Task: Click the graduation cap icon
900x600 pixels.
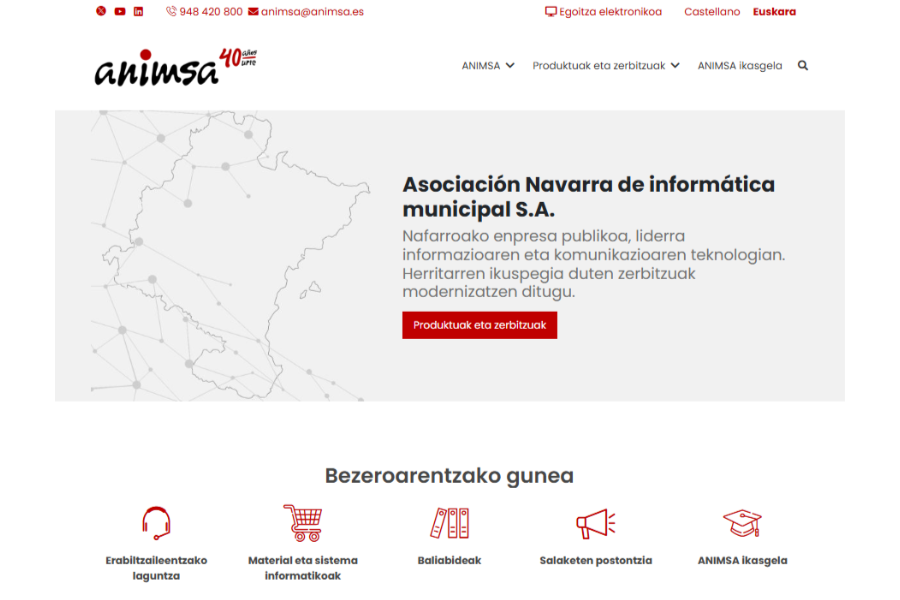Action: coord(742,523)
